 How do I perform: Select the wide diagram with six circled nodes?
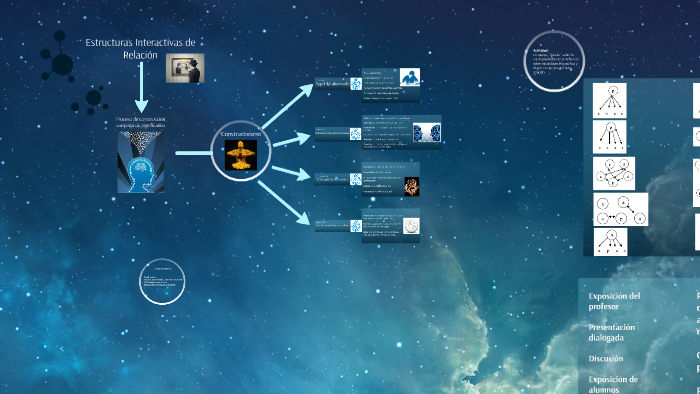[621, 209]
